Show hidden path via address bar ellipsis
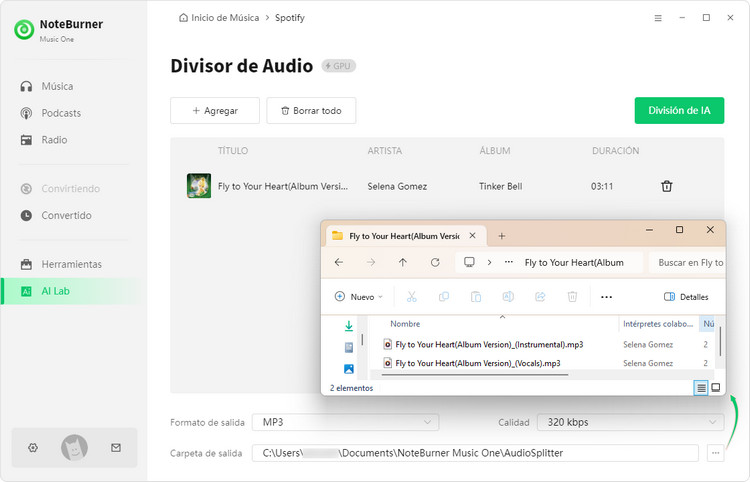The height and width of the screenshot is (482, 750). pyautogui.click(x=509, y=262)
